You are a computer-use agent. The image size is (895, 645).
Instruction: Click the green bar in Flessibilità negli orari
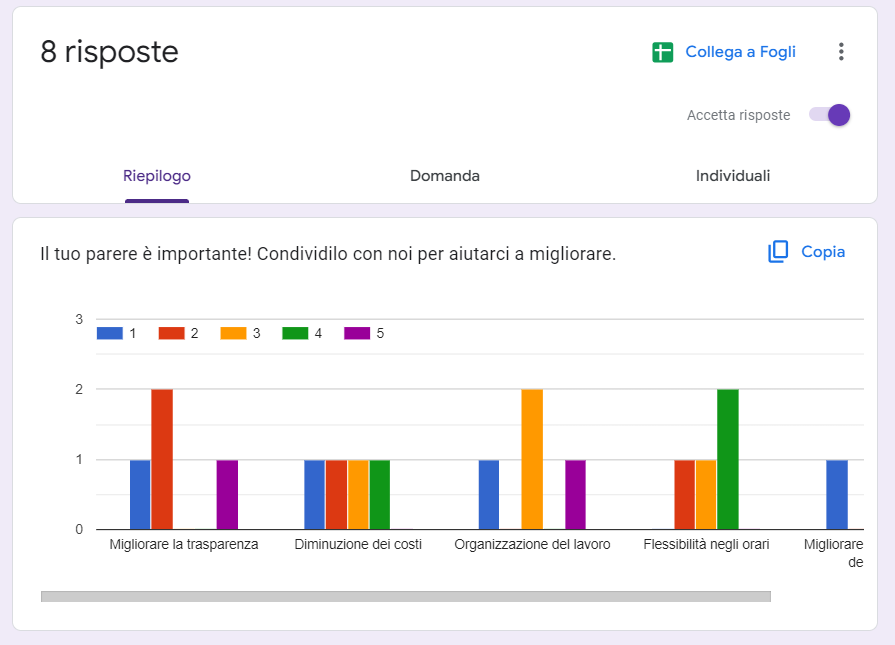click(x=728, y=459)
